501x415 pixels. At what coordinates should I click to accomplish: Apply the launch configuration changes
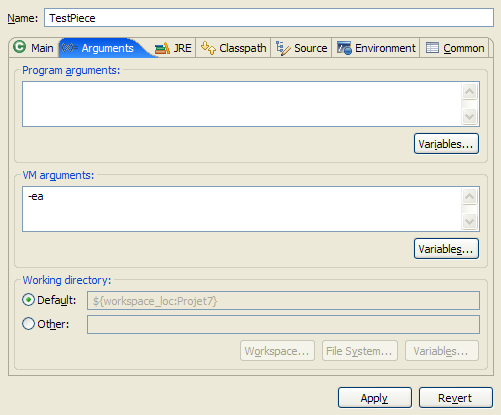375,398
